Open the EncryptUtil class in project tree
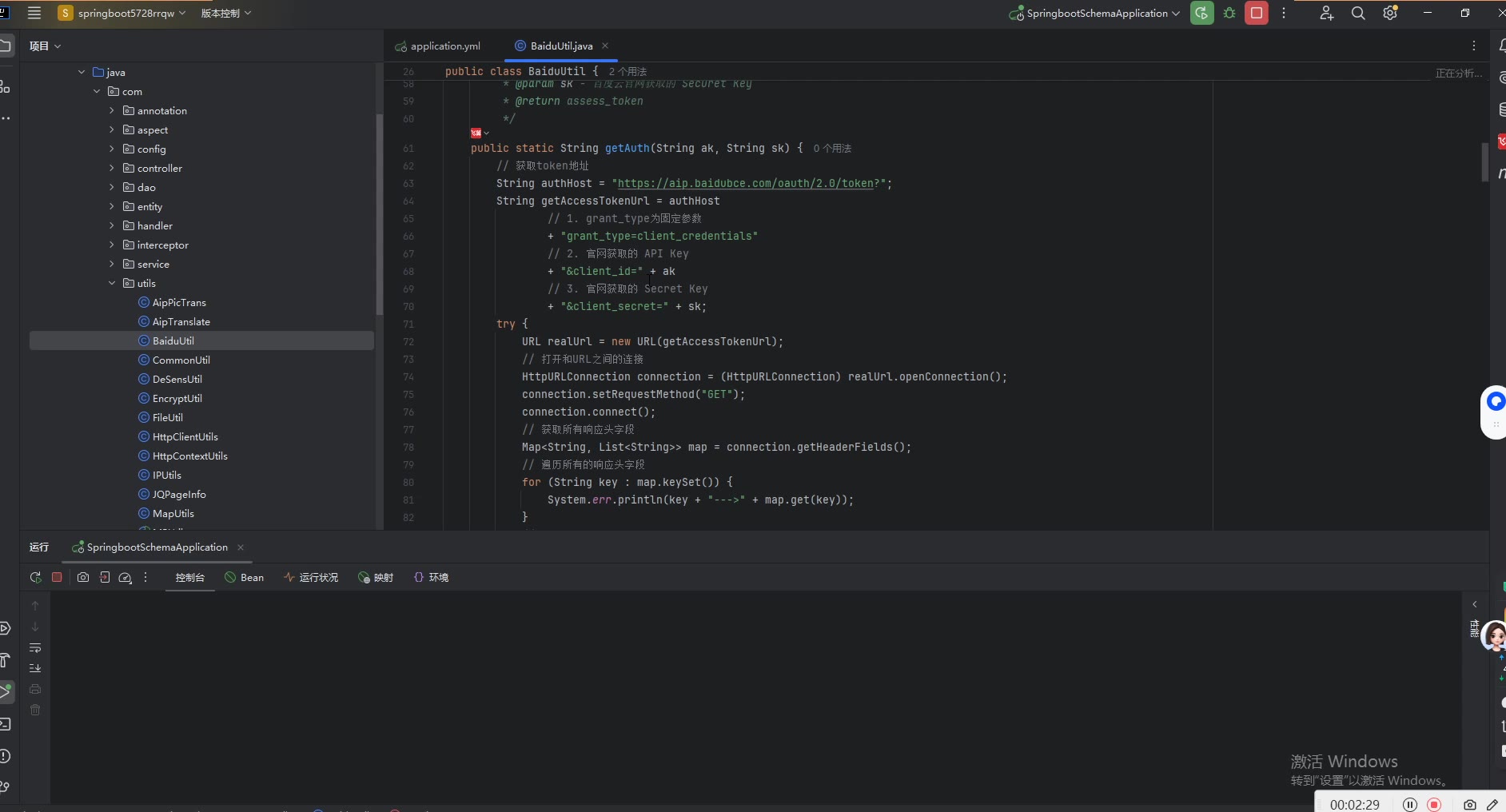This screenshot has height=812, width=1506. pos(177,398)
